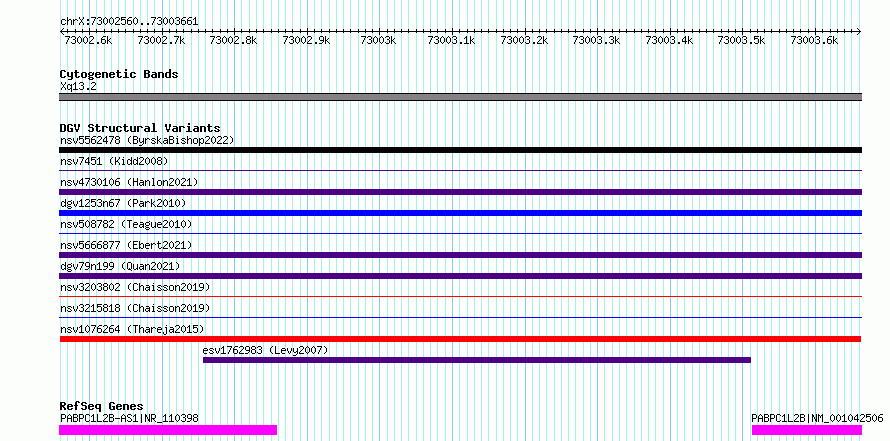Click the nsv4730106 (Hanlon2021) label
Screen dimensions: 890x441
pyautogui.click(x=129, y=182)
